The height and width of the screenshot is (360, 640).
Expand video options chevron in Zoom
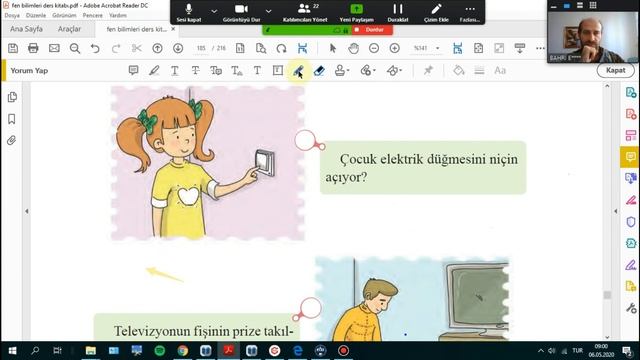(268, 11)
